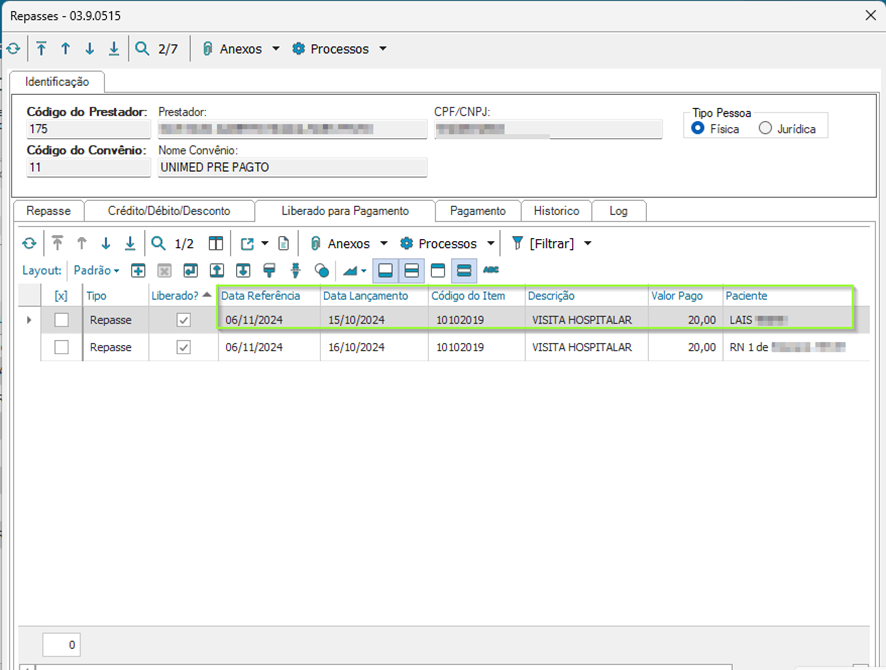This screenshot has width=886, height=670.
Task: Toggle the footer panel view icon
Action: coord(385,271)
